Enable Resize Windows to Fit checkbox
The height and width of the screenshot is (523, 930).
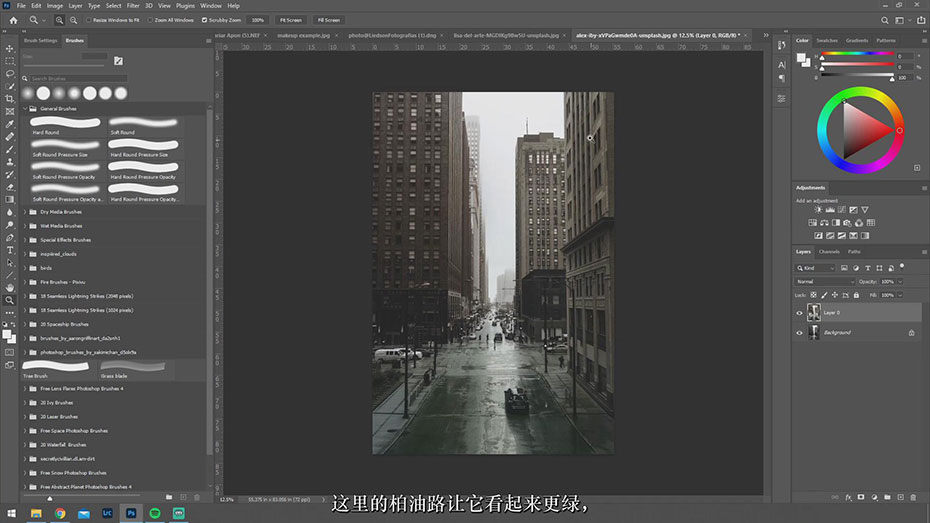[x=88, y=20]
